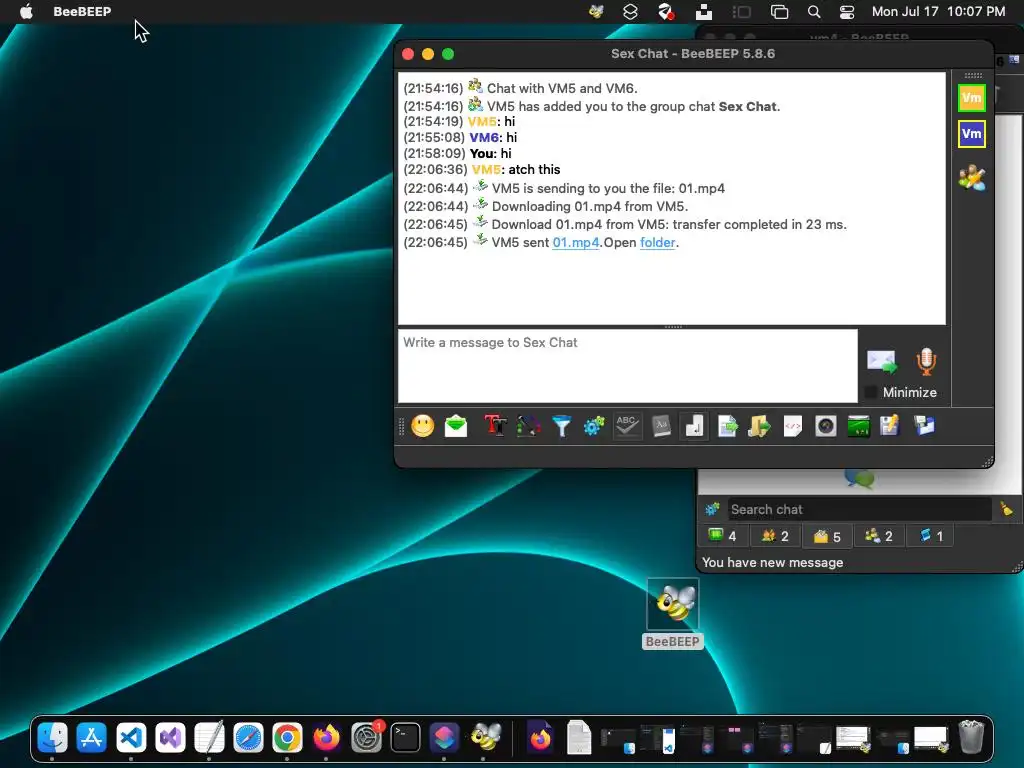Click the Search chat field in main window

[x=859, y=509]
